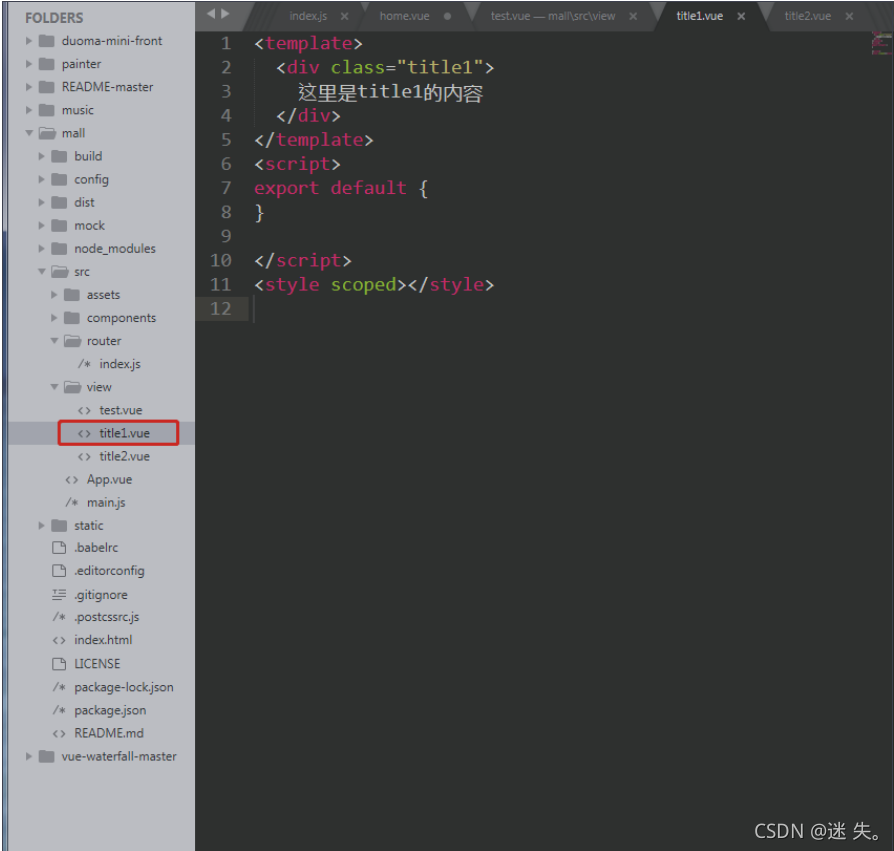Close the title1.vue tab

(x=741, y=17)
